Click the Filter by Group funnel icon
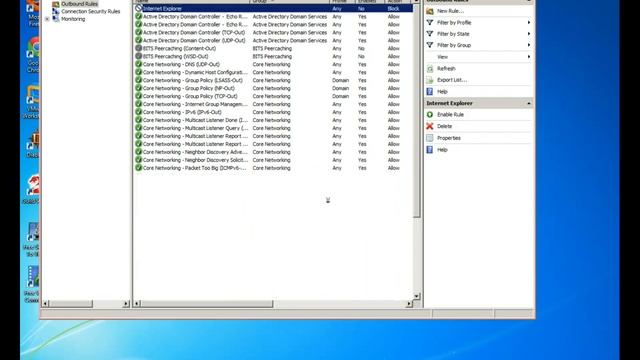 (430, 45)
